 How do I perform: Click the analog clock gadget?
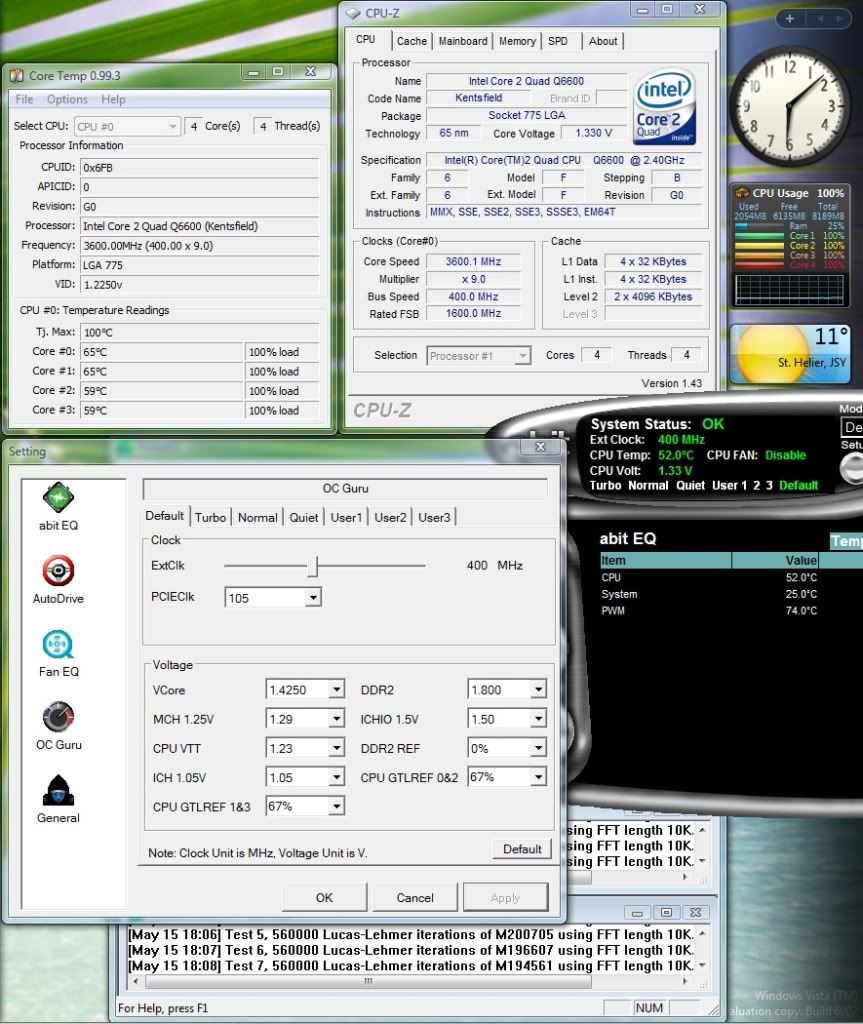789,105
